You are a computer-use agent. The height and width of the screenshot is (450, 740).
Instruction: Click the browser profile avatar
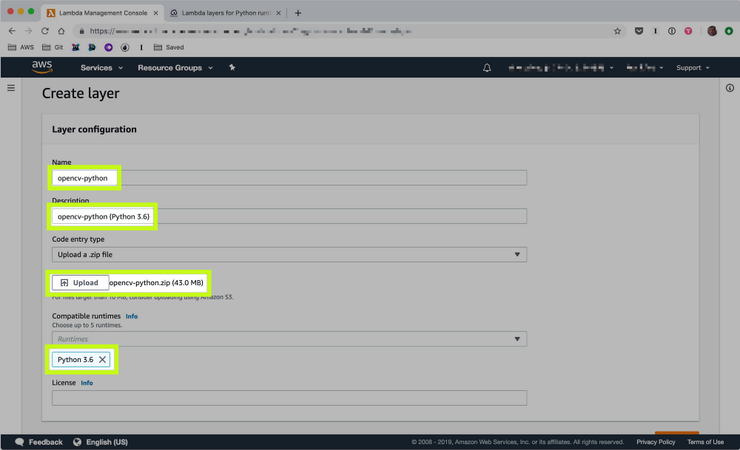[x=712, y=31]
